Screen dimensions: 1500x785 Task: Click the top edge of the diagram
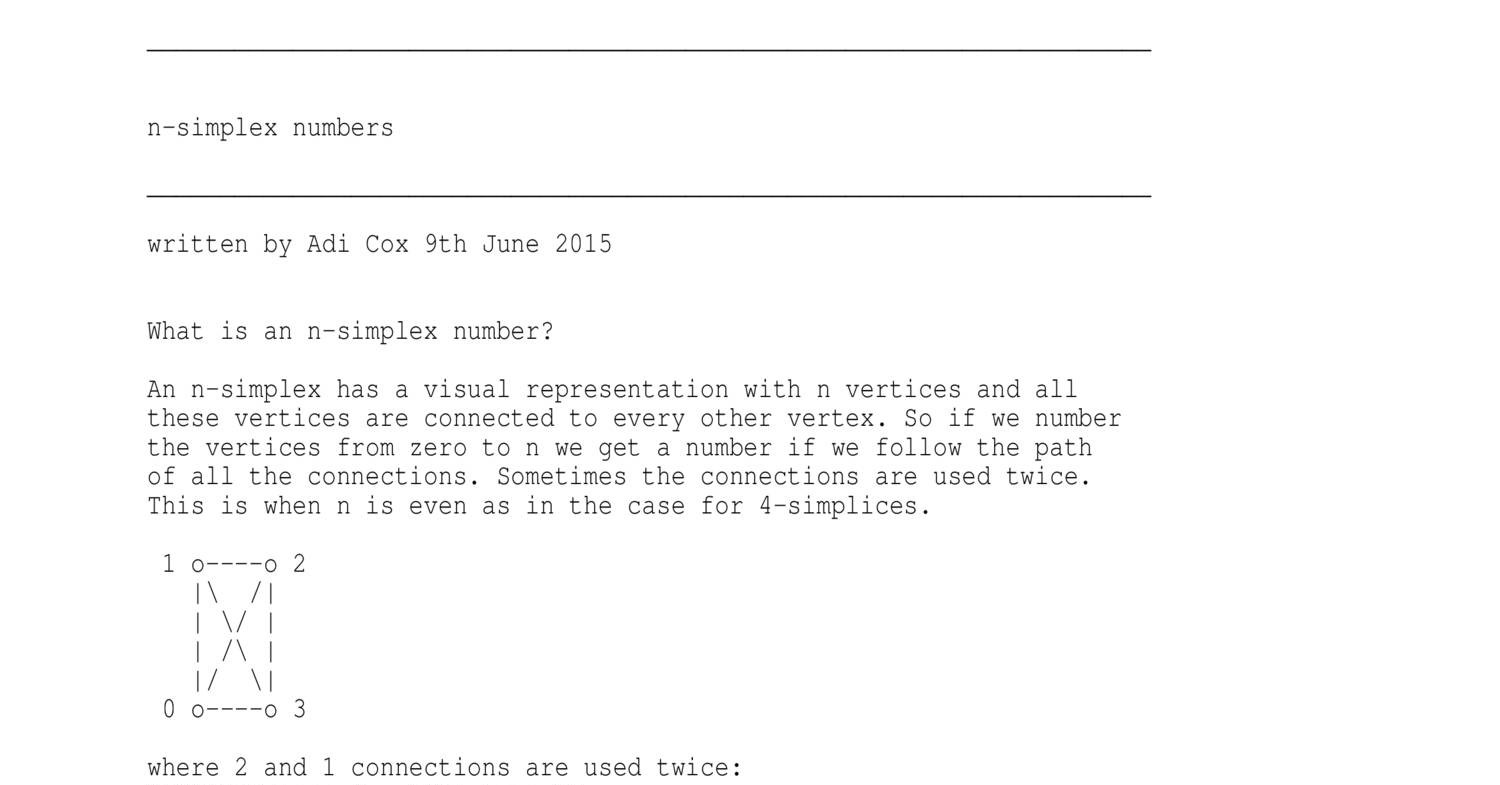click(234, 565)
